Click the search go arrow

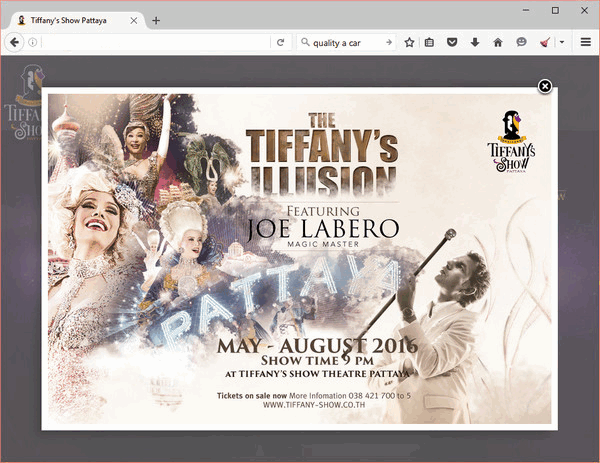(389, 42)
